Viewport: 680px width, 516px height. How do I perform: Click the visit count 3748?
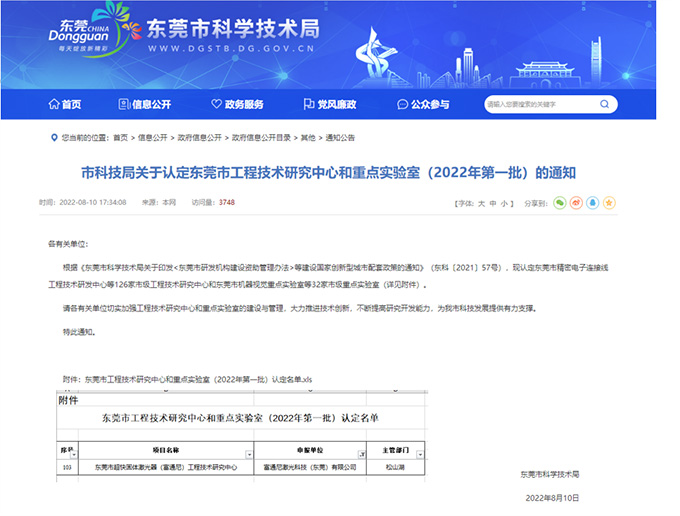tap(227, 202)
